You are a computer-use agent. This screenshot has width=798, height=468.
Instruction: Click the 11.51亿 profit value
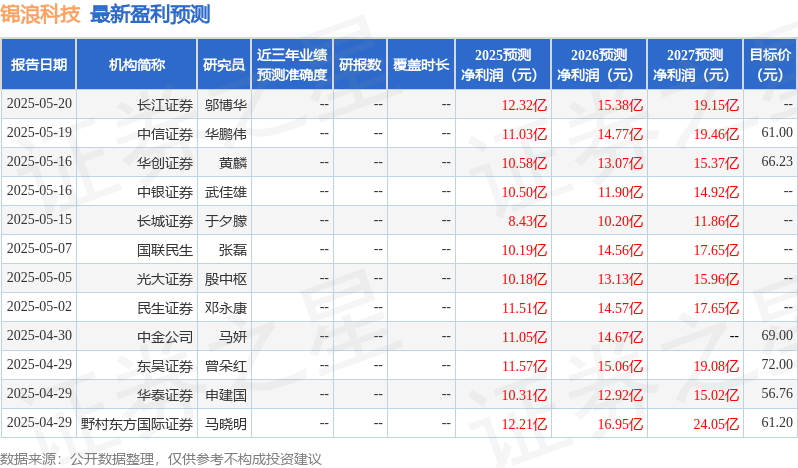[x=524, y=308]
